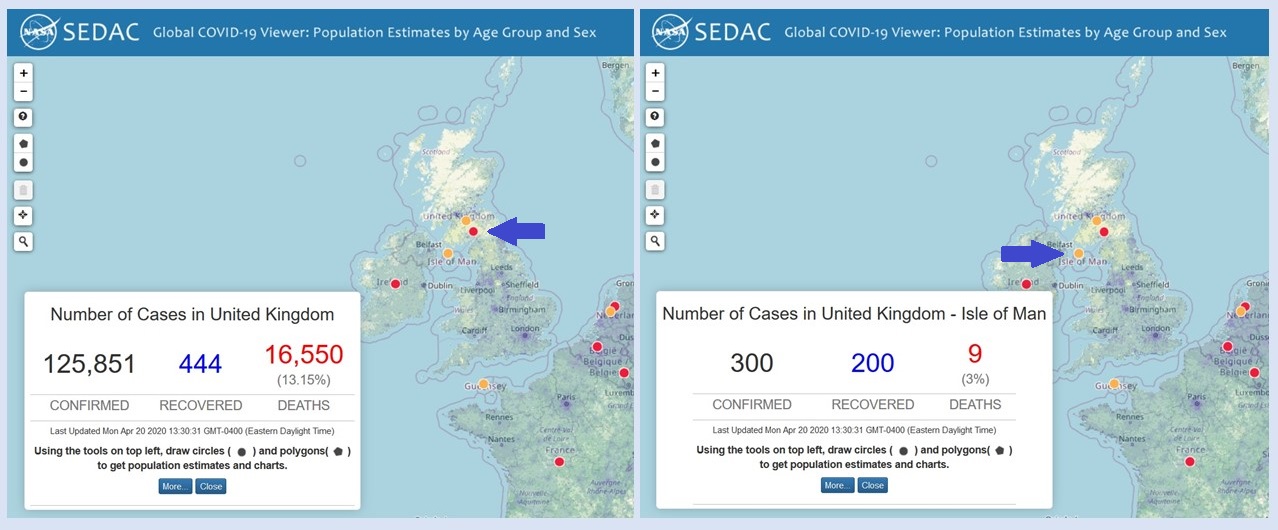Click the NASA logo in left viewer header
Viewport: 1278px width, 530px height.
point(37,32)
